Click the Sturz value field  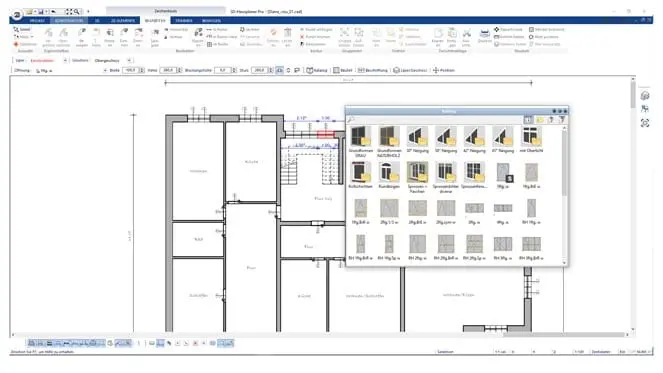(259, 70)
